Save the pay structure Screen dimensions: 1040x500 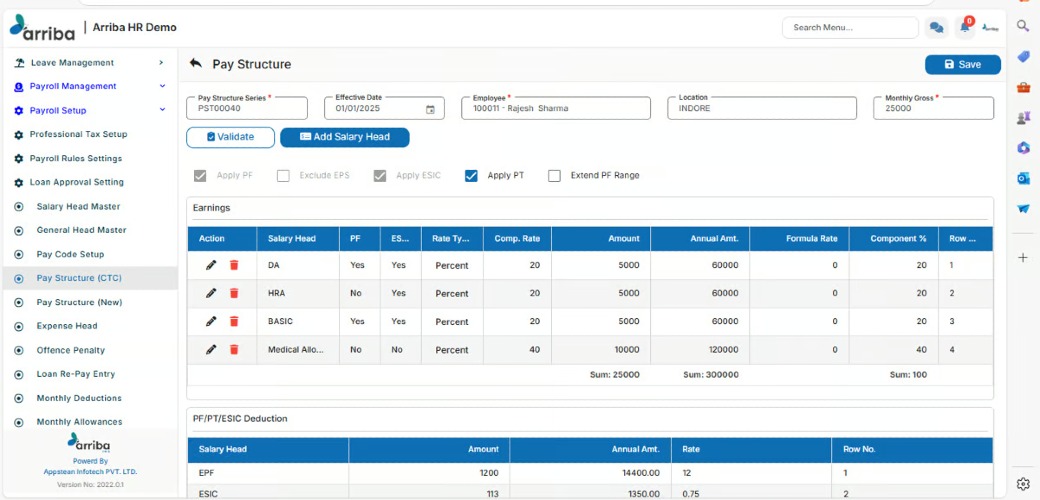[962, 64]
